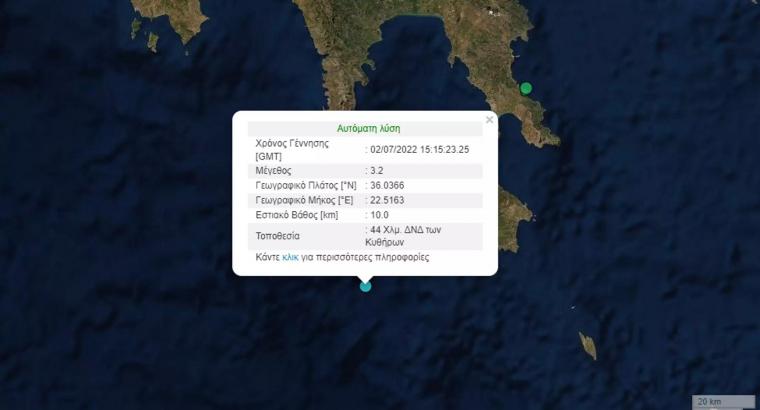Click the small Antikythera island on map
This screenshot has height=410, width=760.
(x=587, y=346)
